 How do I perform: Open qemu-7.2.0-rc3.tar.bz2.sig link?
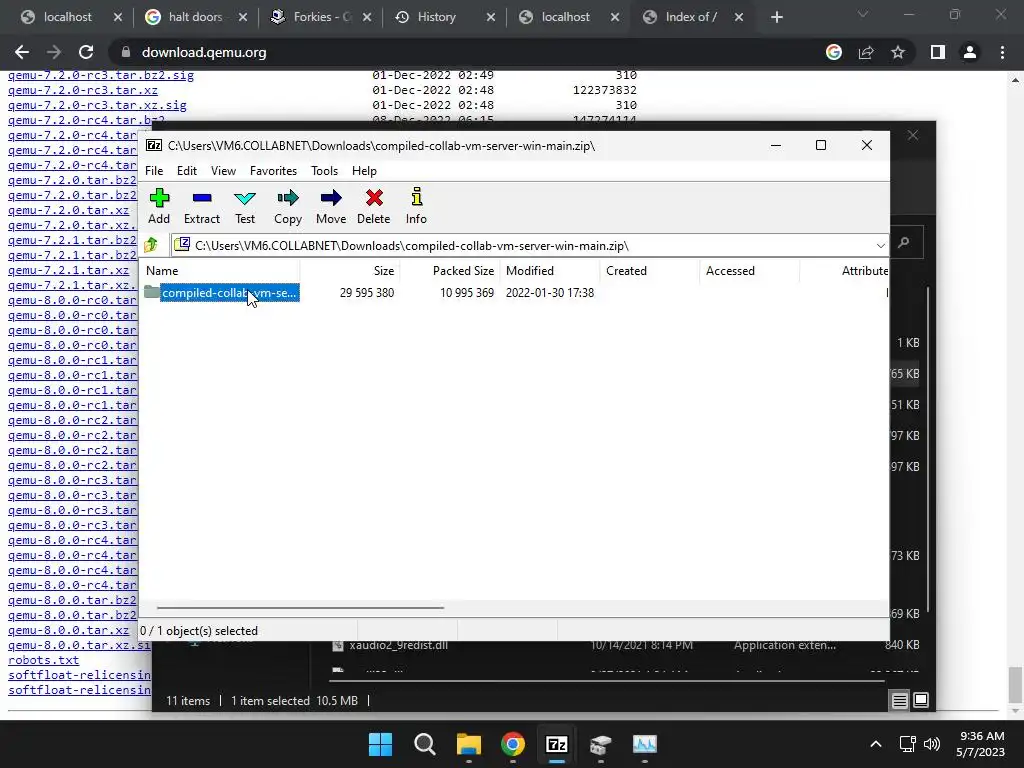point(101,75)
